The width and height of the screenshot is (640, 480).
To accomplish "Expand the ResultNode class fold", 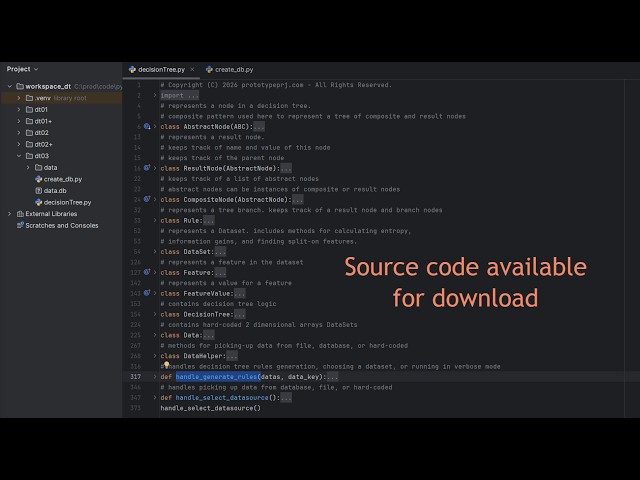I will 155,169.
